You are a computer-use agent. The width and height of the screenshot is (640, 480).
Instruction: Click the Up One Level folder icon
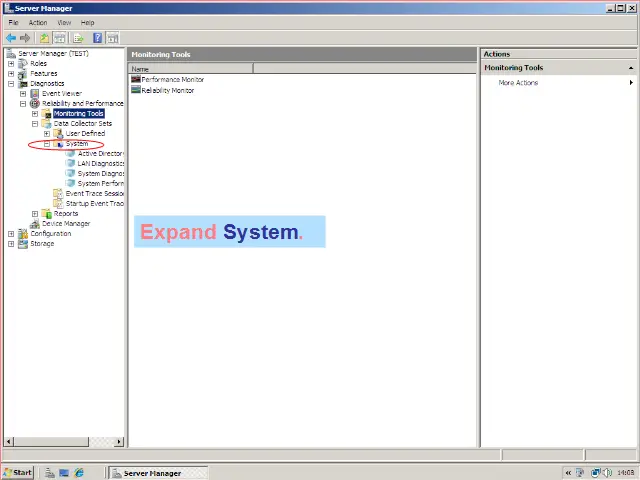(x=44, y=38)
